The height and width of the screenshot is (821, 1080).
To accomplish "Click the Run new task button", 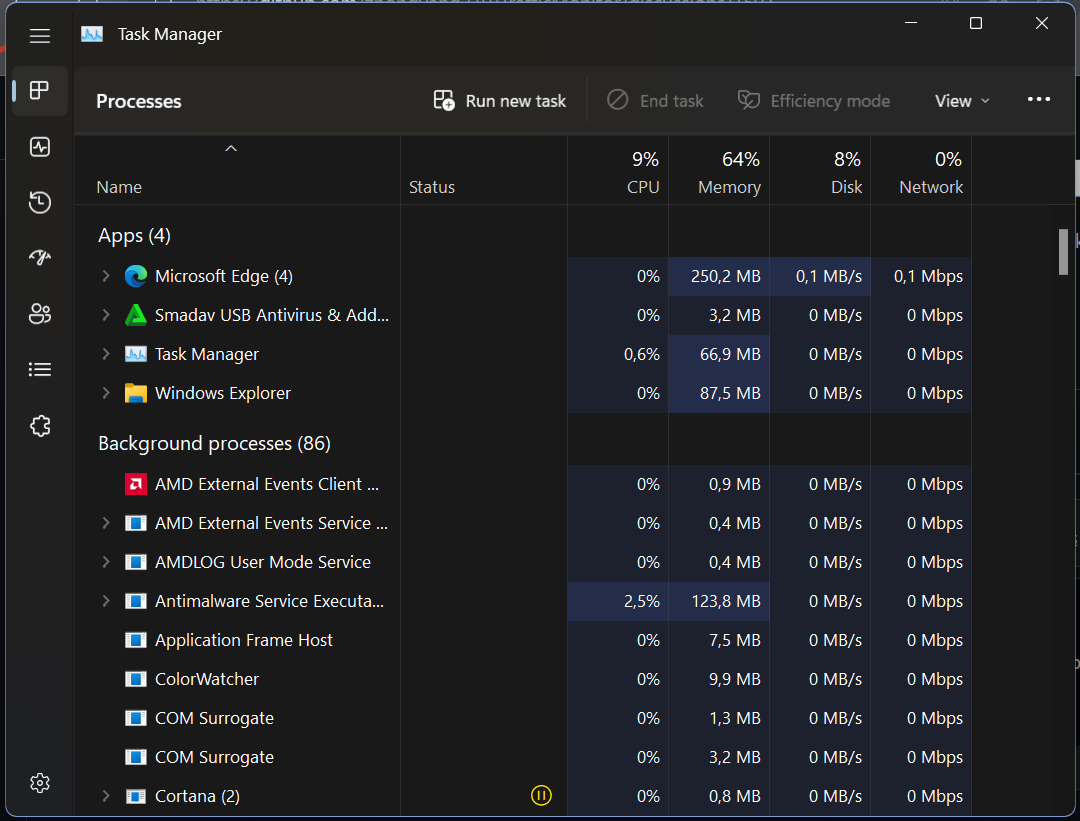I will pyautogui.click(x=499, y=100).
